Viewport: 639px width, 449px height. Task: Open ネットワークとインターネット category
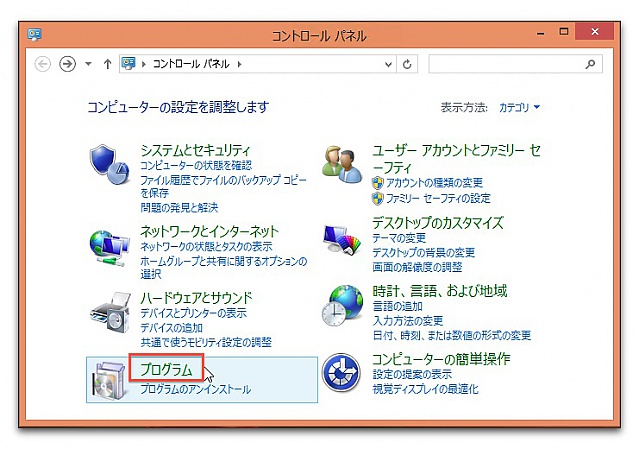point(209,231)
